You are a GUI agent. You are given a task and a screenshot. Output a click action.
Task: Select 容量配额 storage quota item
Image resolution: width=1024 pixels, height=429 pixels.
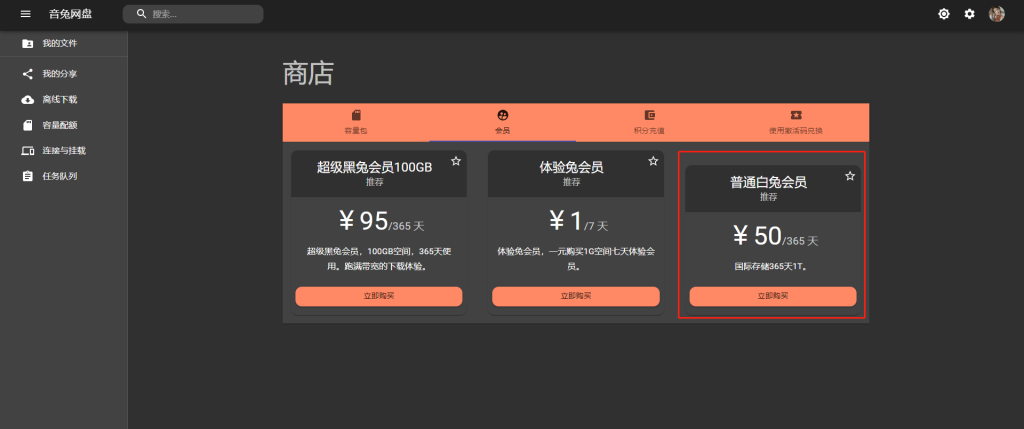60,126
